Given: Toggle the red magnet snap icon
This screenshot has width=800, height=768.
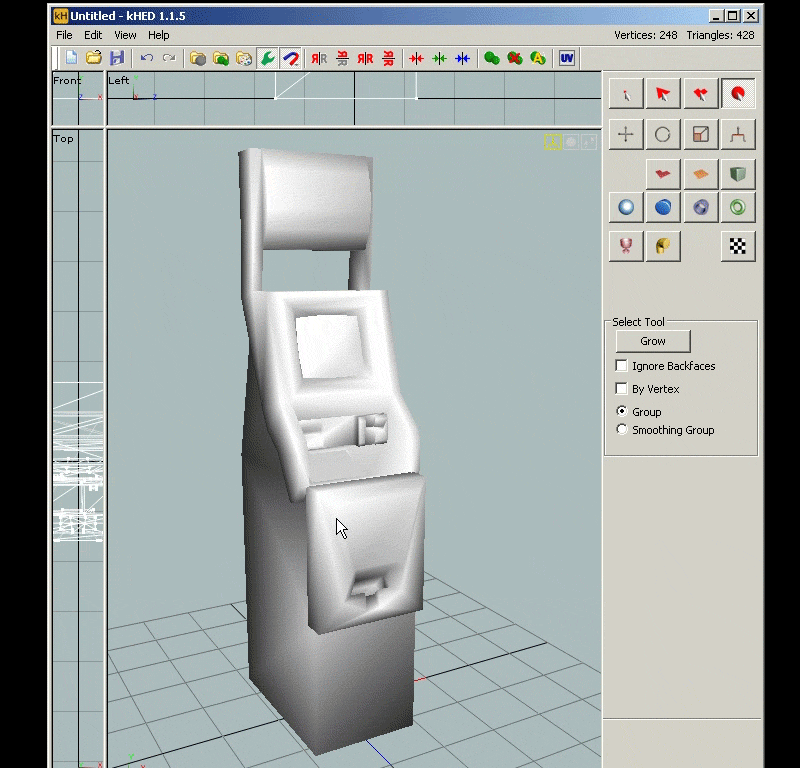Looking at the screenshot, I should [291, 58].
